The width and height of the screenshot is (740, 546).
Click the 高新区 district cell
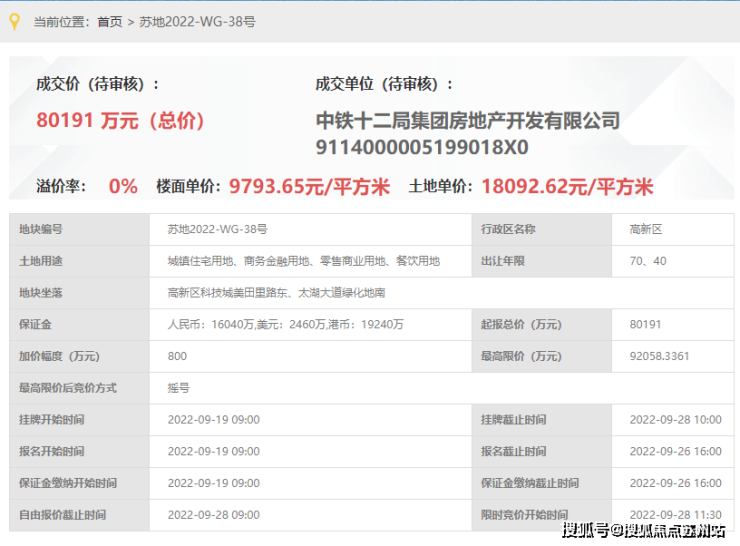point(645,229)
